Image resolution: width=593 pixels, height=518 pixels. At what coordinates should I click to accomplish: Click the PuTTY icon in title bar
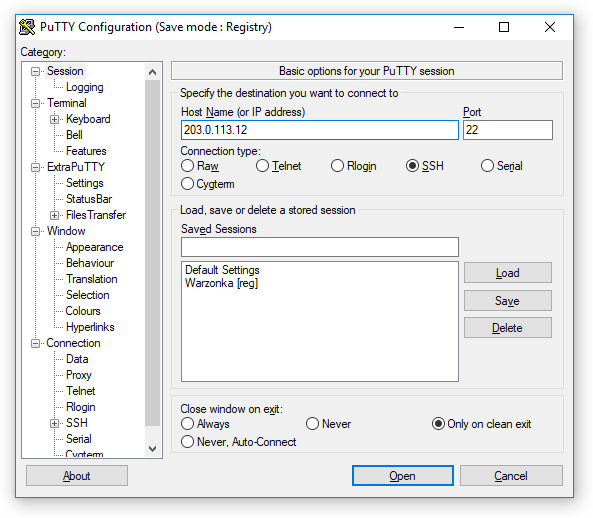[27, 27]
